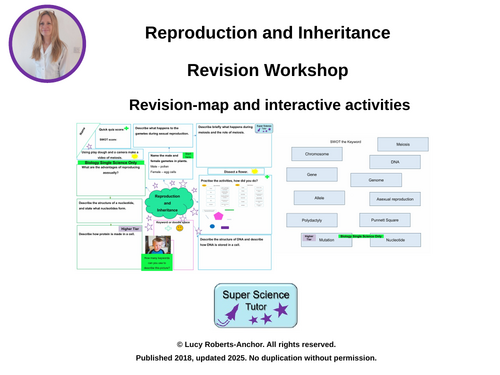Click the Nucleotide keyword box
The height and width of the screenshot is (375, 500).
395,240
